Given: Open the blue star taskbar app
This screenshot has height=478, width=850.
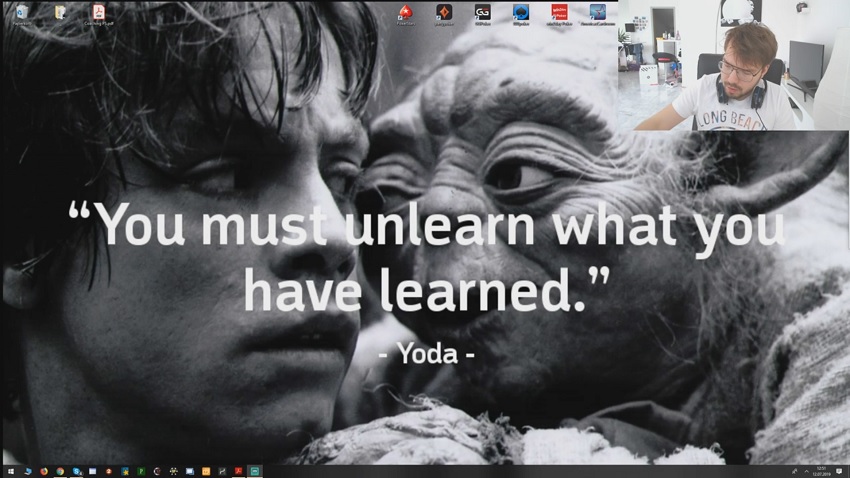Looking at the screenshot, I should (x=125, y=471).
